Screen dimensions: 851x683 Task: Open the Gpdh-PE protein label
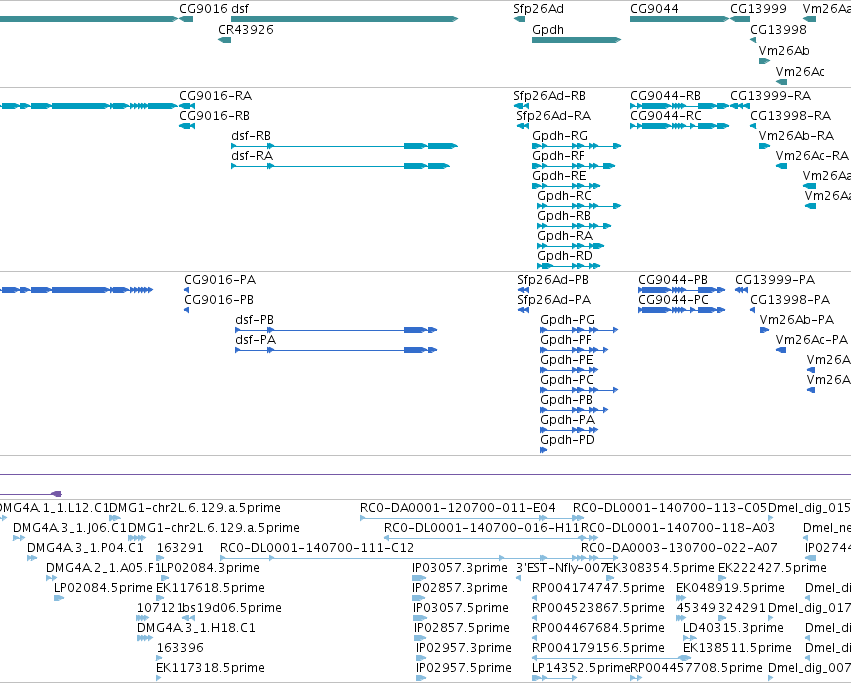tap(567, 361)
